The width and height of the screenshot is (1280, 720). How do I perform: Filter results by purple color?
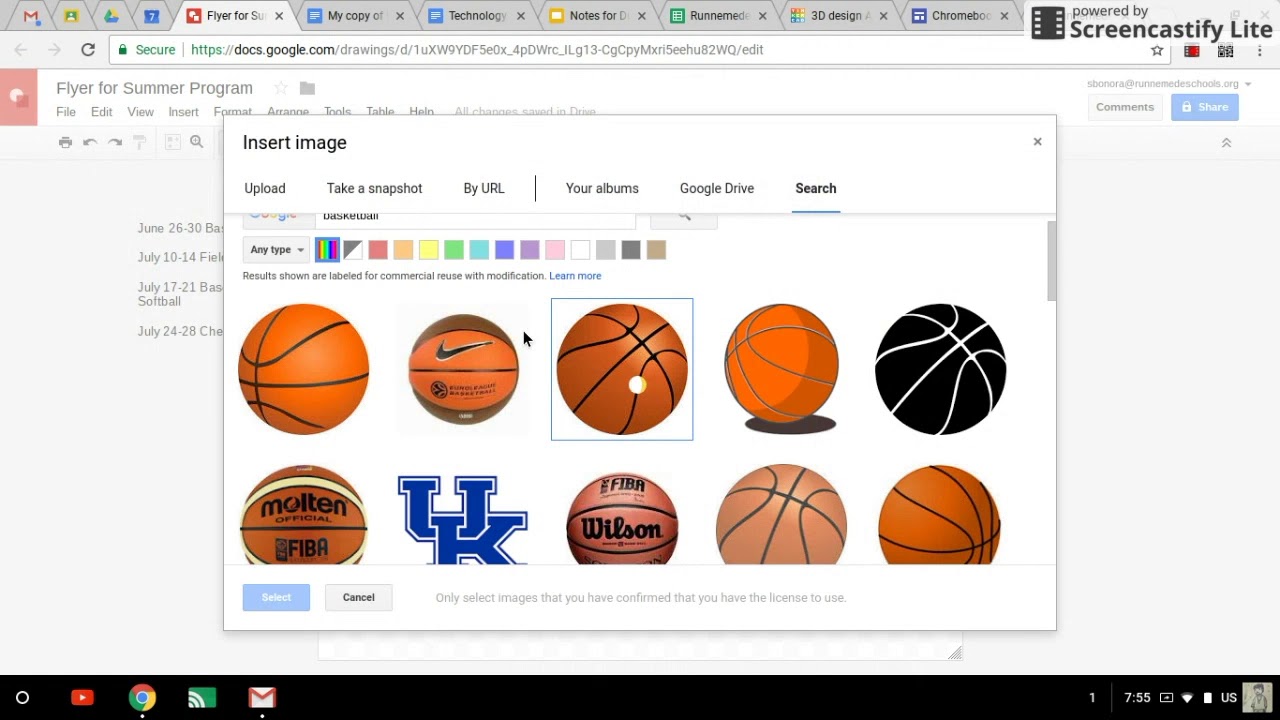(530, 250)
